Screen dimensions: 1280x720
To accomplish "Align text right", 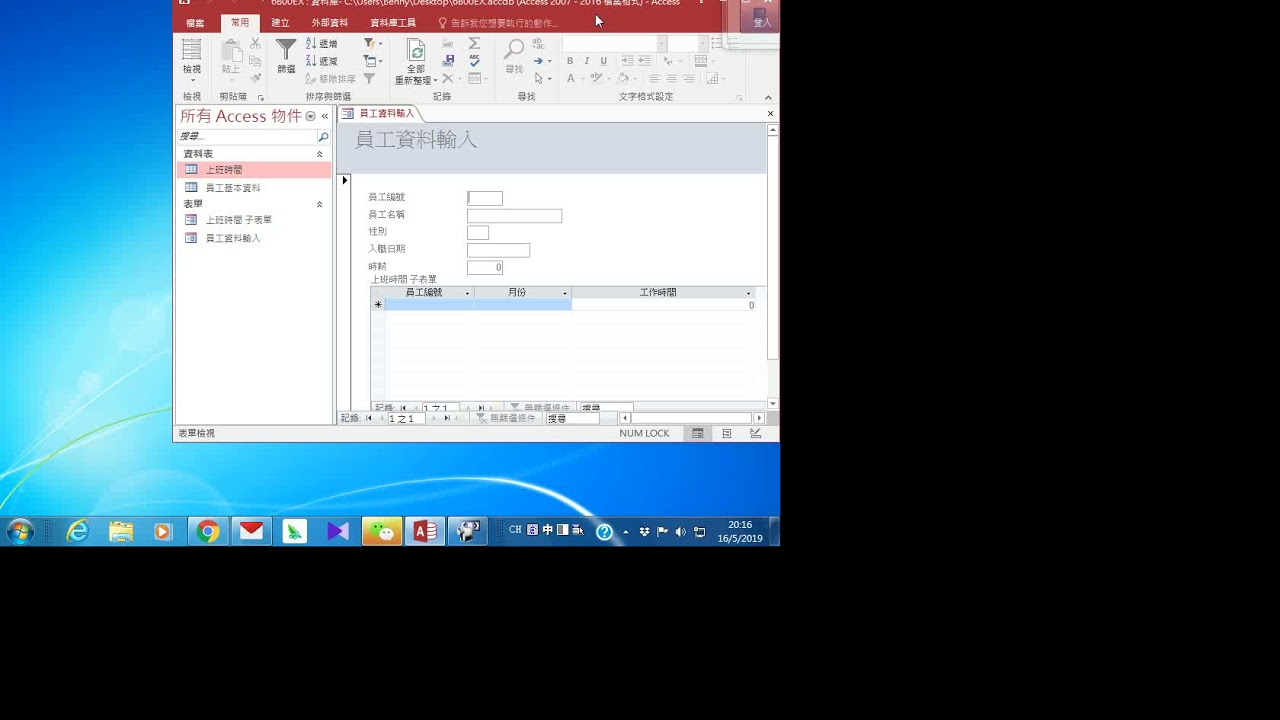I will pyautogui.click(x=689, y=78).
